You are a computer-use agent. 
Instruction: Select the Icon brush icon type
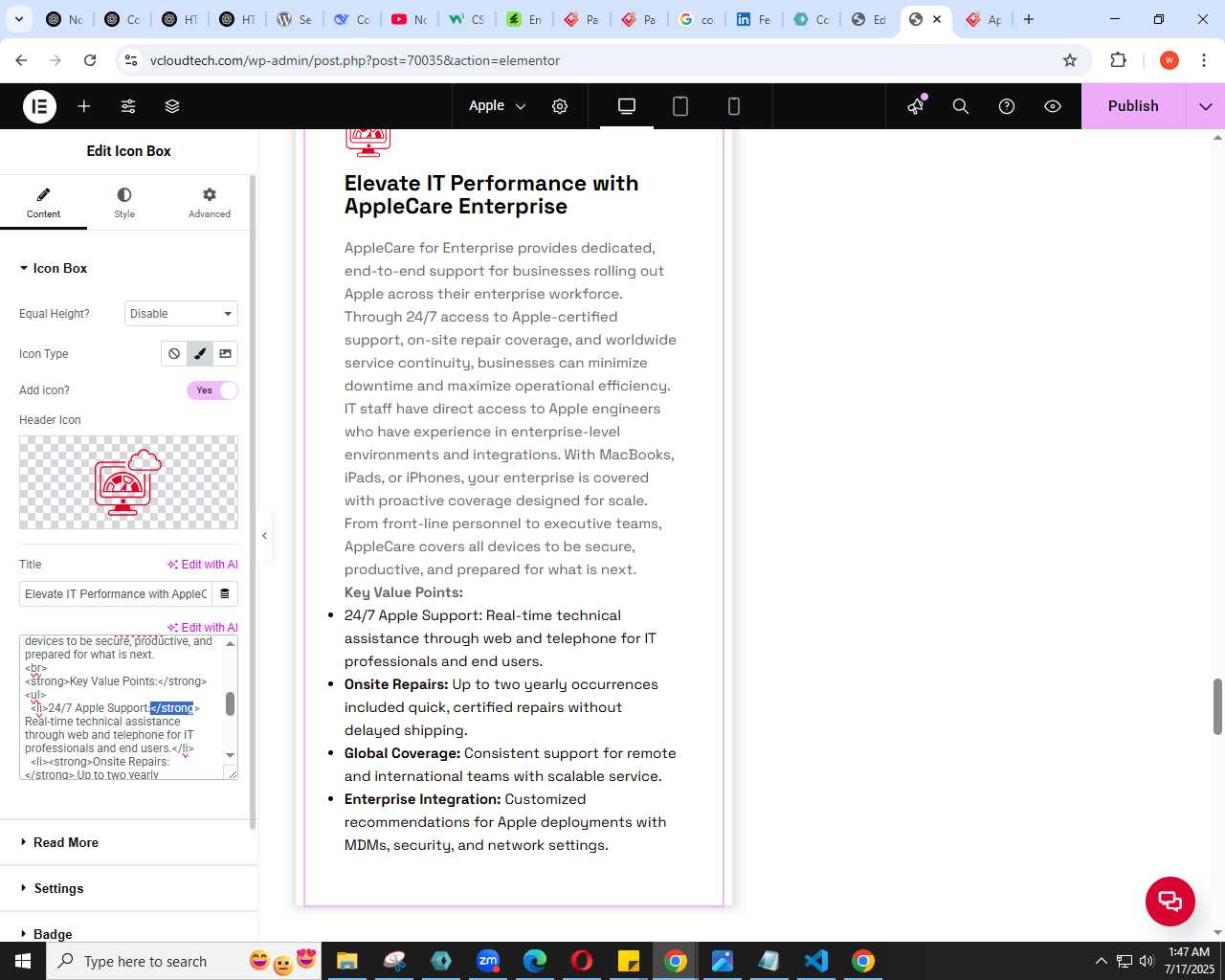tap(200, 354)
